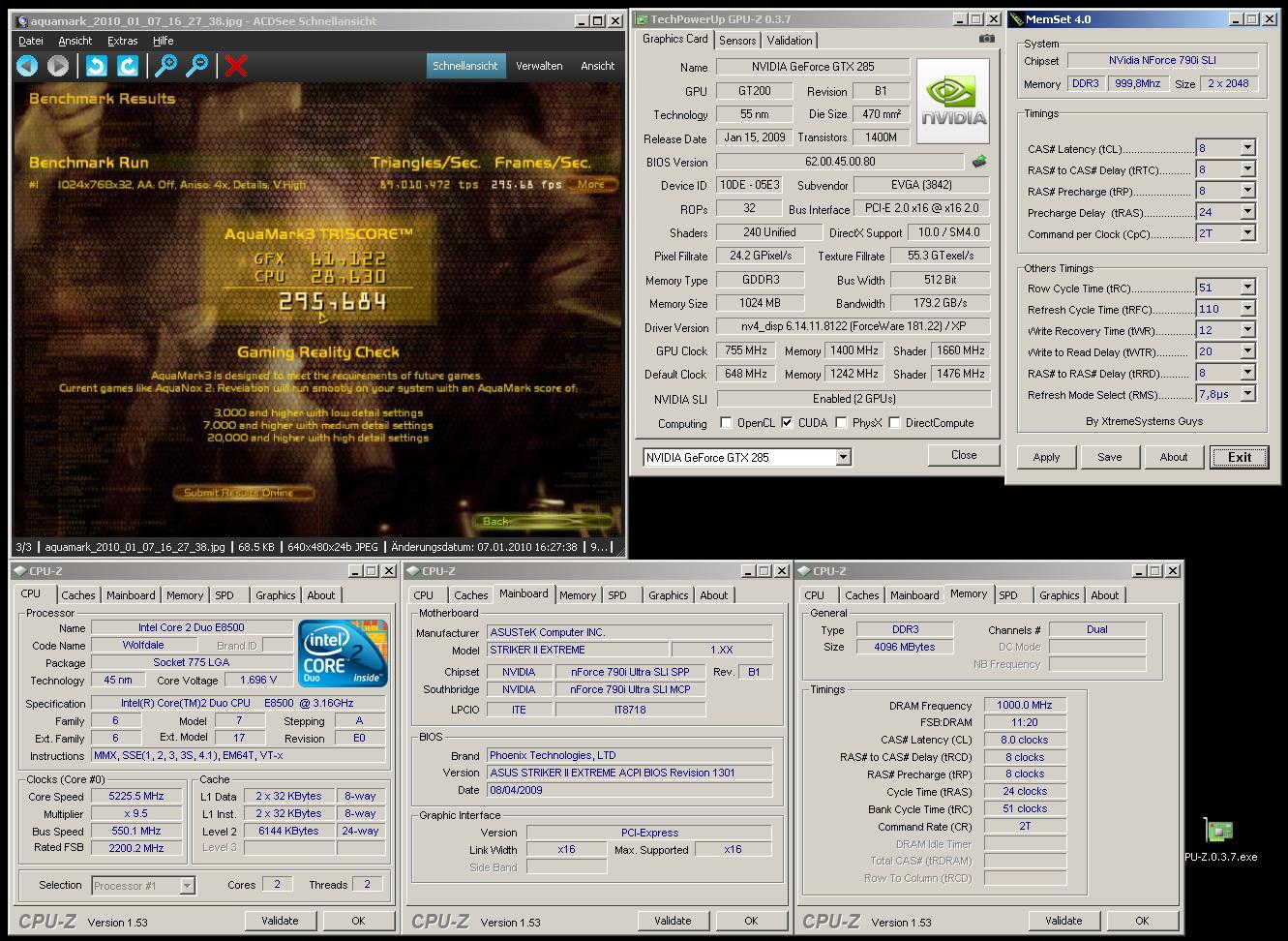1288x941 pixels.
Task: Delete image with red X icon
Action: [x=236, y=65]
